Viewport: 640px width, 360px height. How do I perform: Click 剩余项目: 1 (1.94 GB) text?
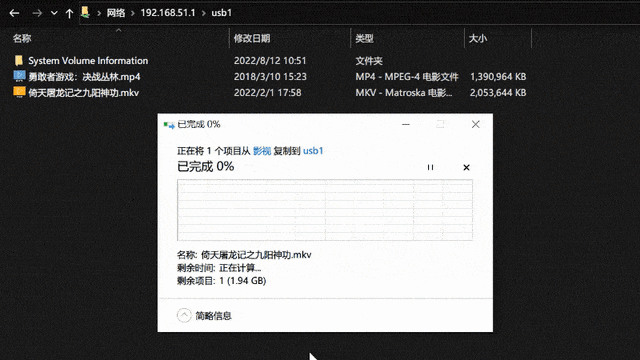[221, 281]
